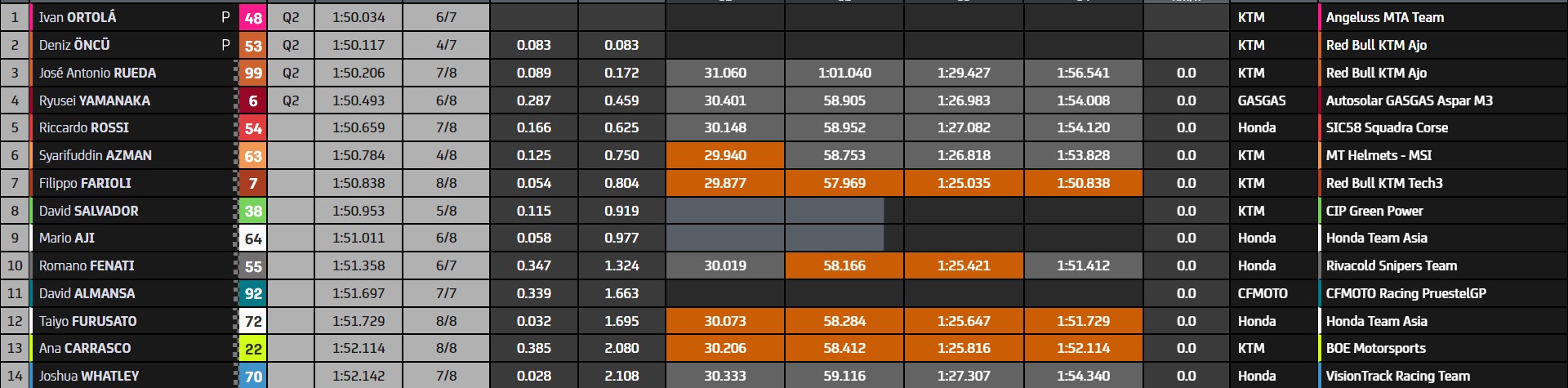Click the P pit indicator for Ivan ORTOLÁ
This screenshot has width=1568, height=388.
pos(225,17)
